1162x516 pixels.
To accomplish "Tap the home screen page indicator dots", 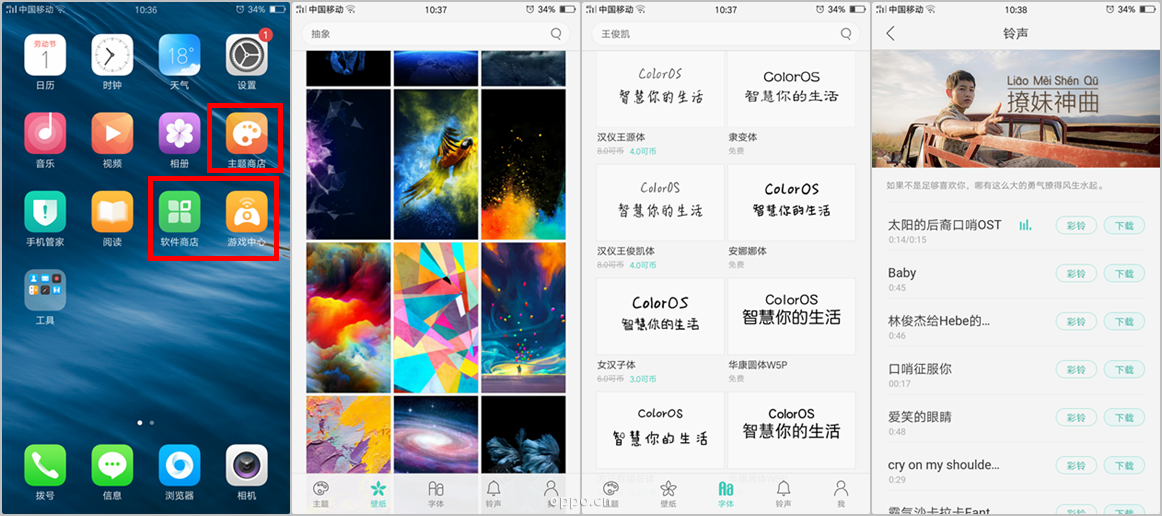I will pyautogui.click(x=146, y=422).
